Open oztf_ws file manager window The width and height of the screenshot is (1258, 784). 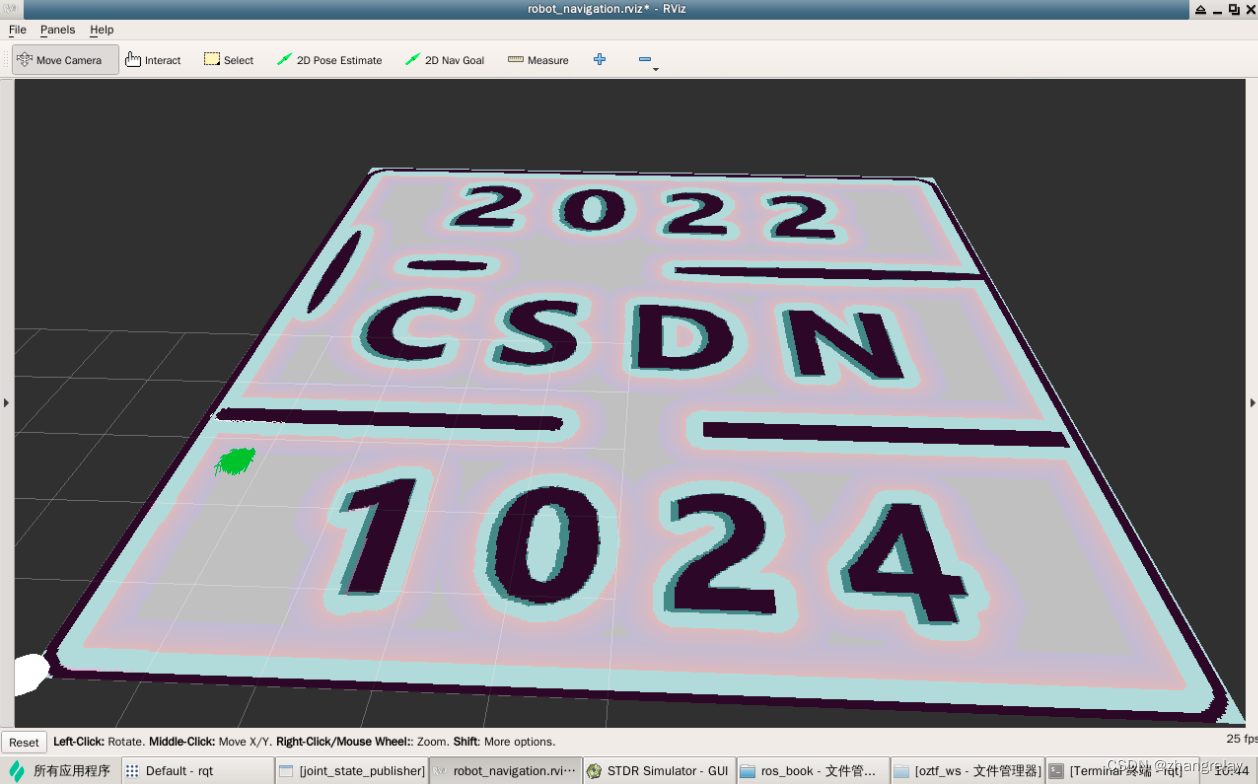(966, 771)
